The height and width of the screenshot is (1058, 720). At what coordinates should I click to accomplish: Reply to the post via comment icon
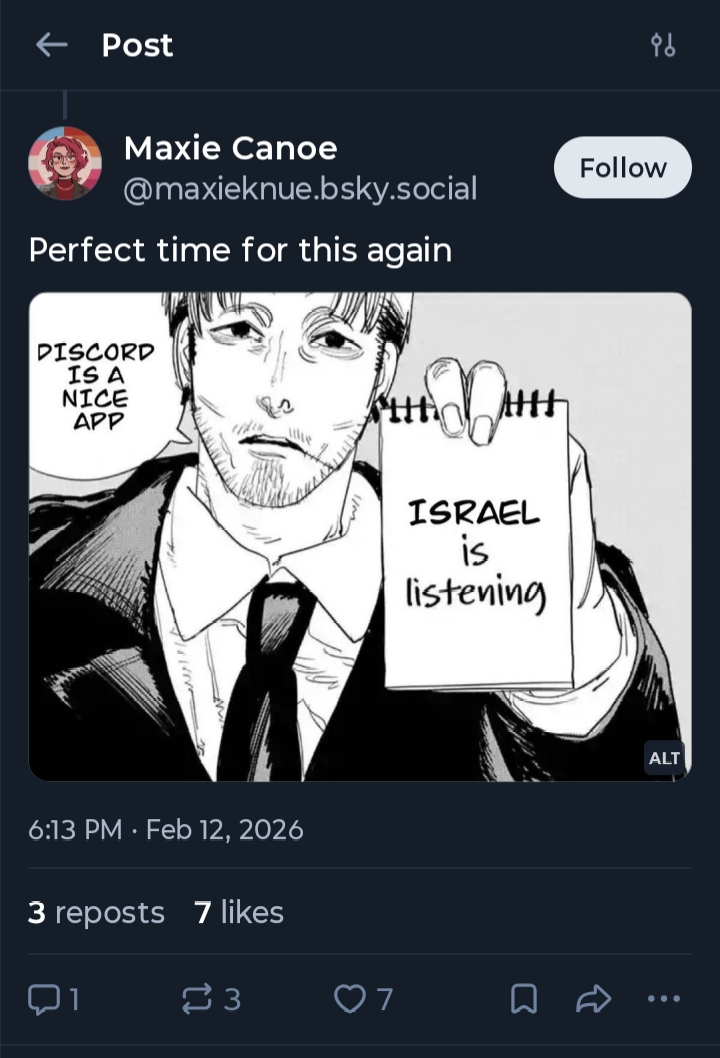(45, 998)
